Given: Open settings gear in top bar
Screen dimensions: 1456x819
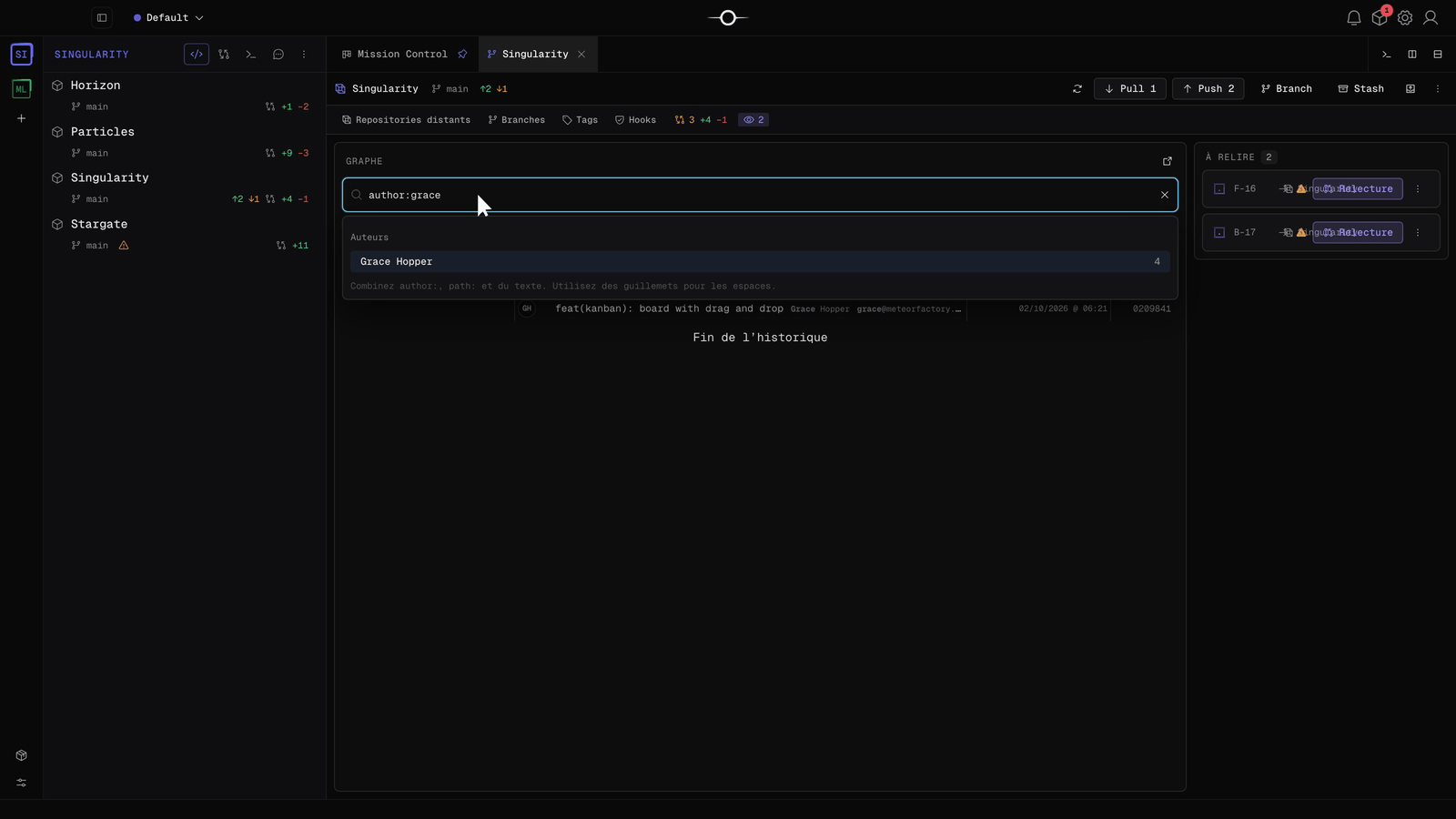Looking at the screenshot, I should (1405, 17).
